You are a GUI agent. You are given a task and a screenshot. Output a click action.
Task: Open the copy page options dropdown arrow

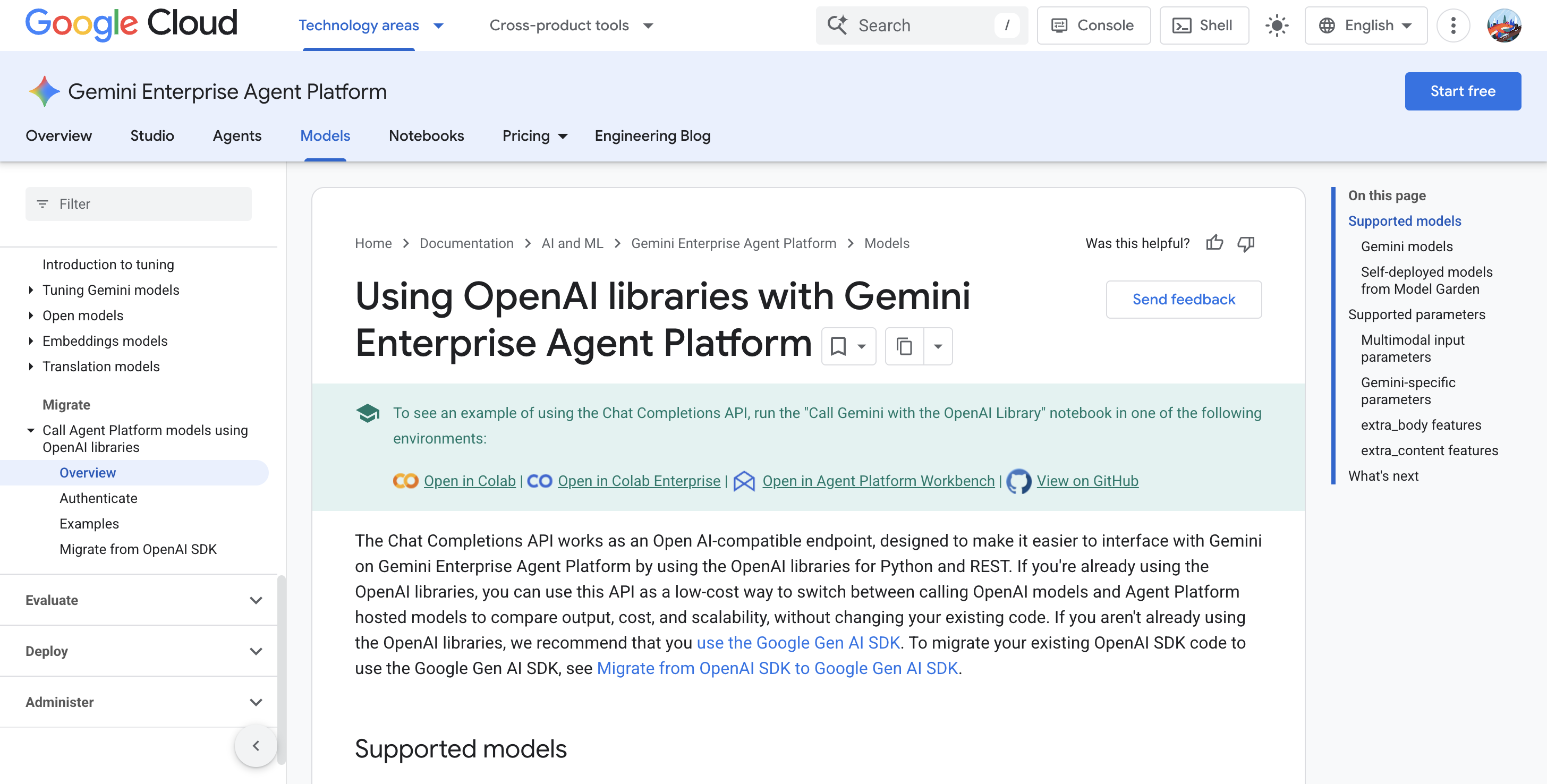(938, 346)
